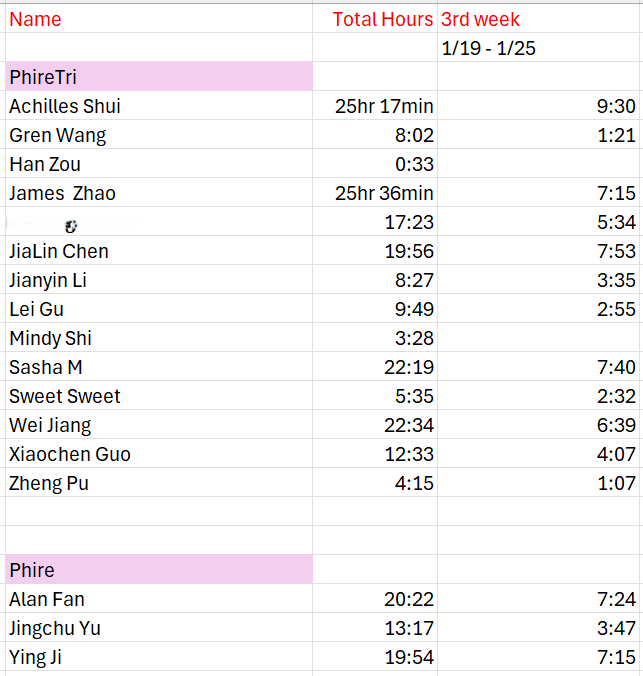
Task: Select Wei Jiang's 3rd week value 6:39
Action: 616,425
